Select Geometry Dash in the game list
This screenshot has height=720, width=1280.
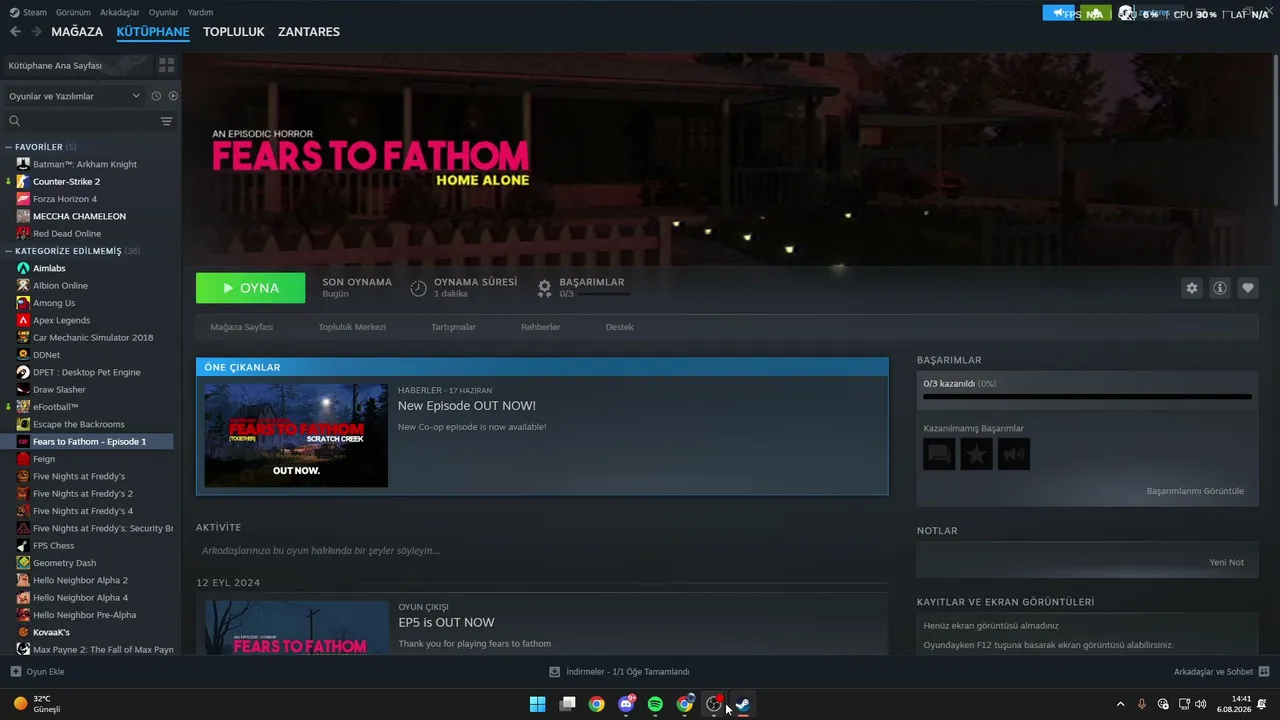point(64,563)
